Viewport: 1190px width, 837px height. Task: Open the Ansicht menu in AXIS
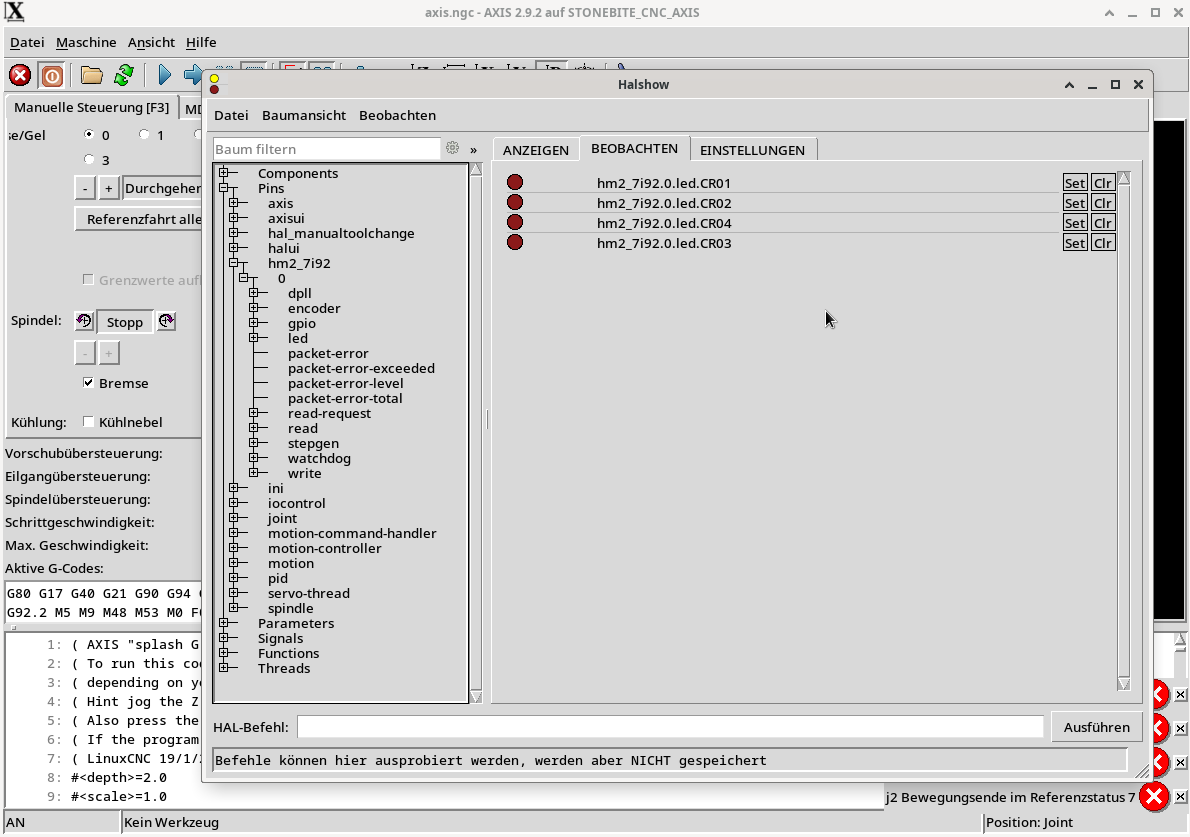[x=151, y=42]
